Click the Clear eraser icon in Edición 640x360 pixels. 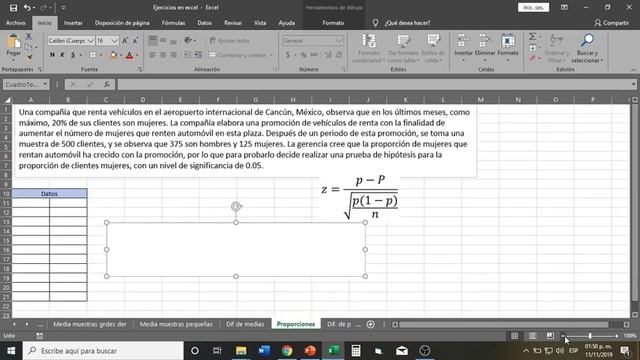coord(532,58)
